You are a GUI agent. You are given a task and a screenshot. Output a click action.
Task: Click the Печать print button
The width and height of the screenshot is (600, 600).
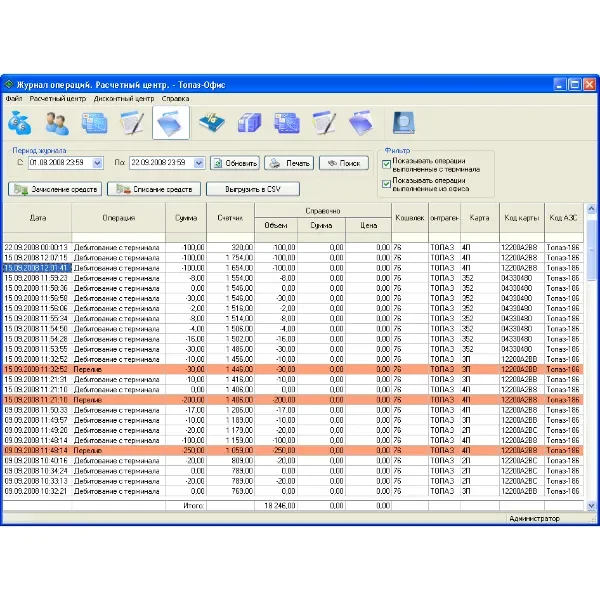point(289,163)
